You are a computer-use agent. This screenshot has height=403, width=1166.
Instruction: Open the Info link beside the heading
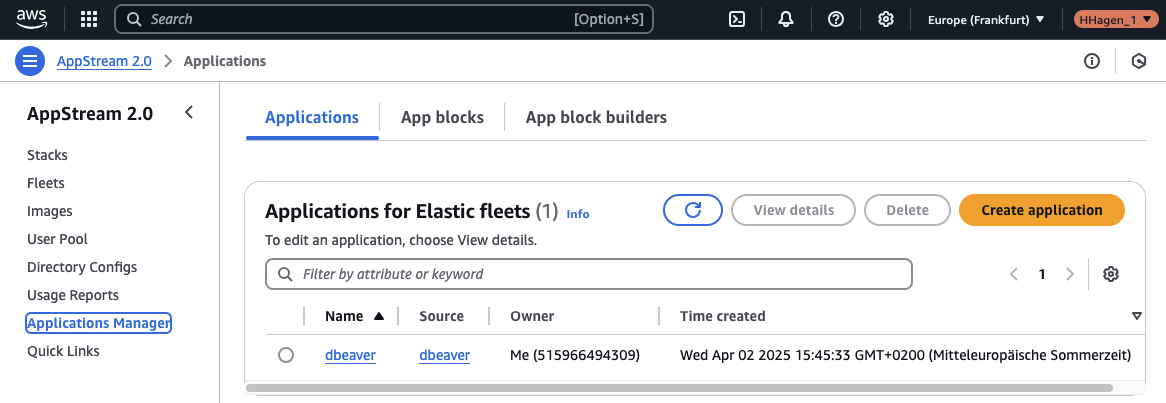click(x=577, y=214)
